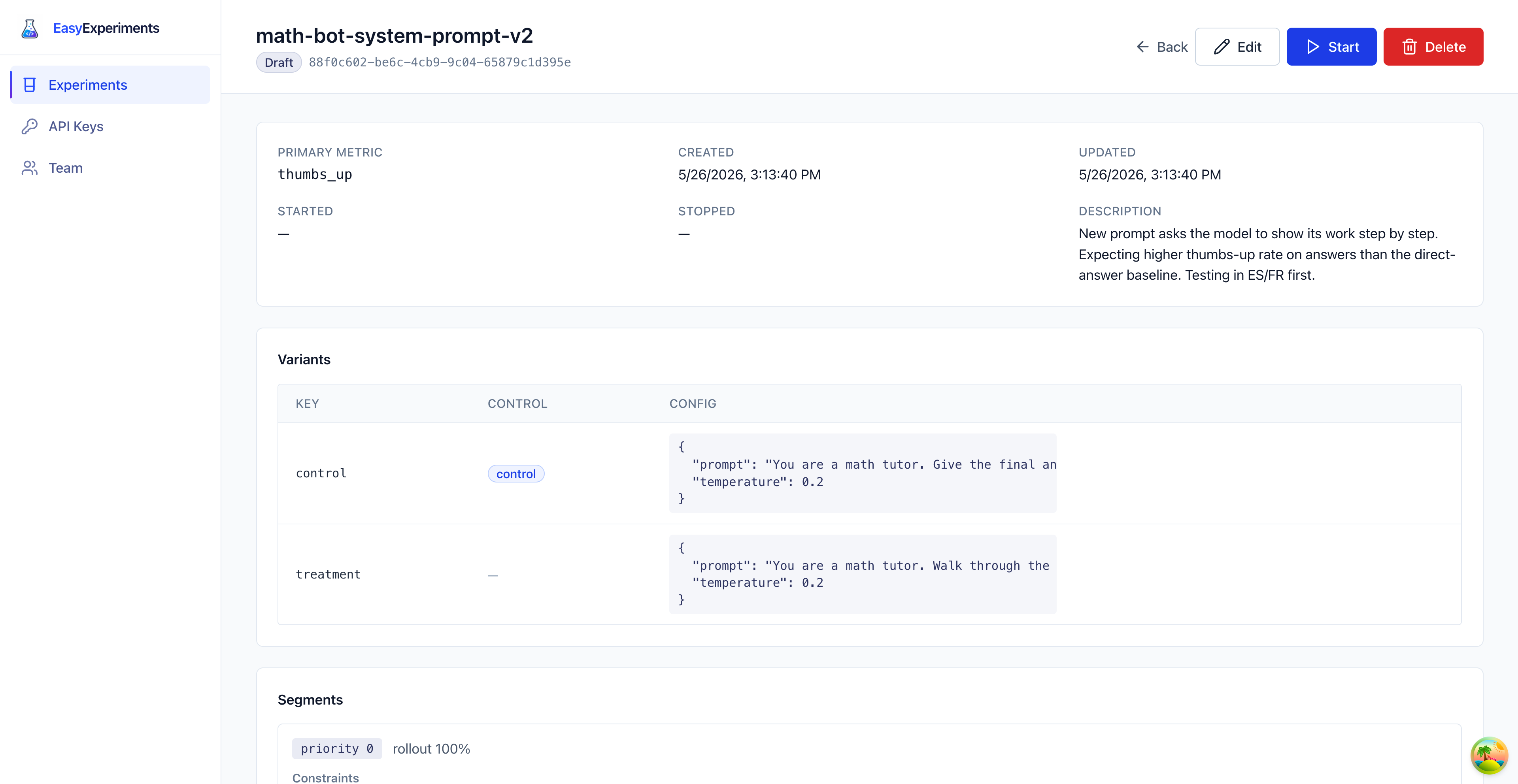Click the Constraints label
1518x784 pixels.
click(x=325, y=778)
